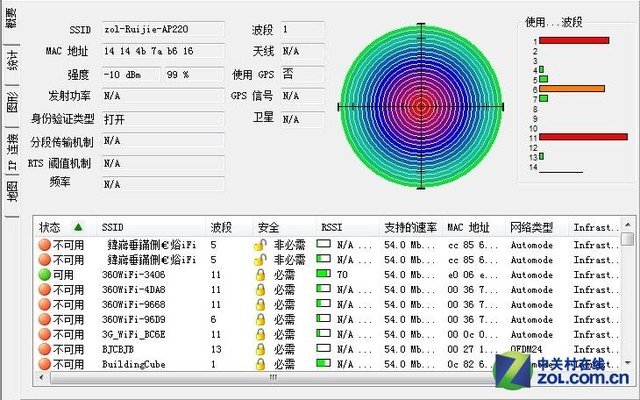Select the BJCBJB network name
Screen dimensions: 640x400
[x=118, y=349]
